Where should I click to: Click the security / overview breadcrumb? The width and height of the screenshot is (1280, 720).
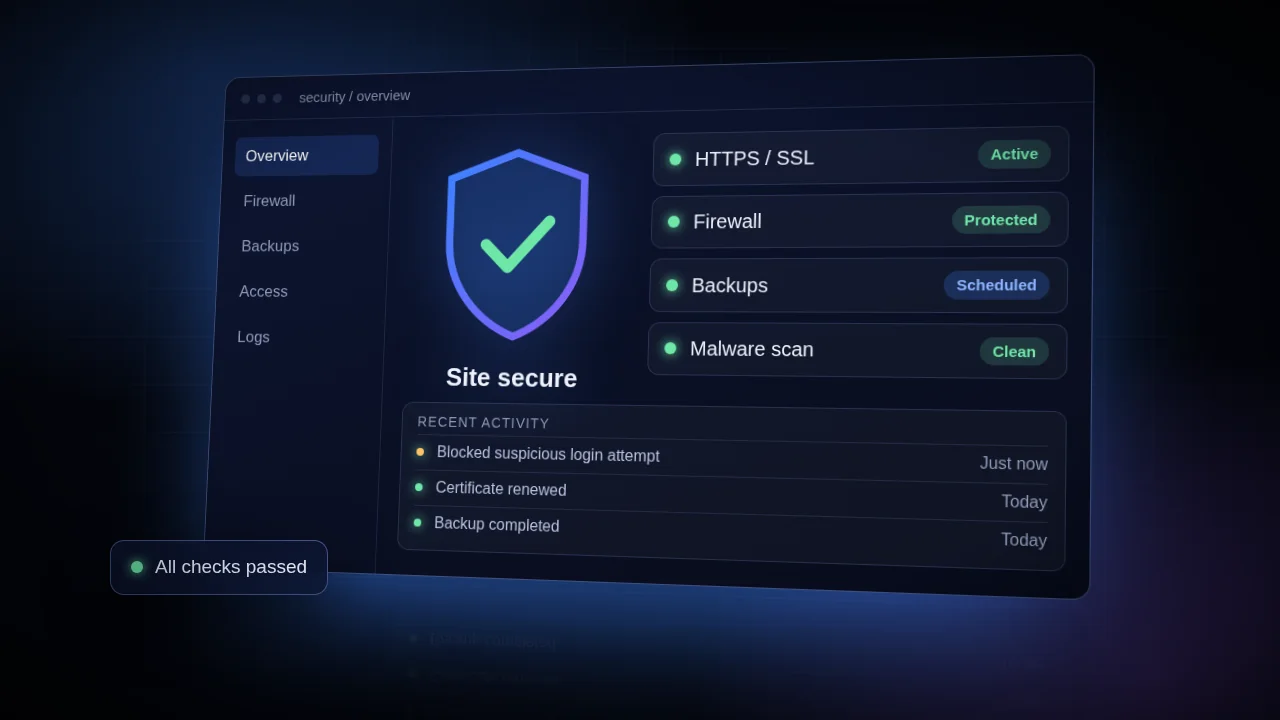point(354,96)
